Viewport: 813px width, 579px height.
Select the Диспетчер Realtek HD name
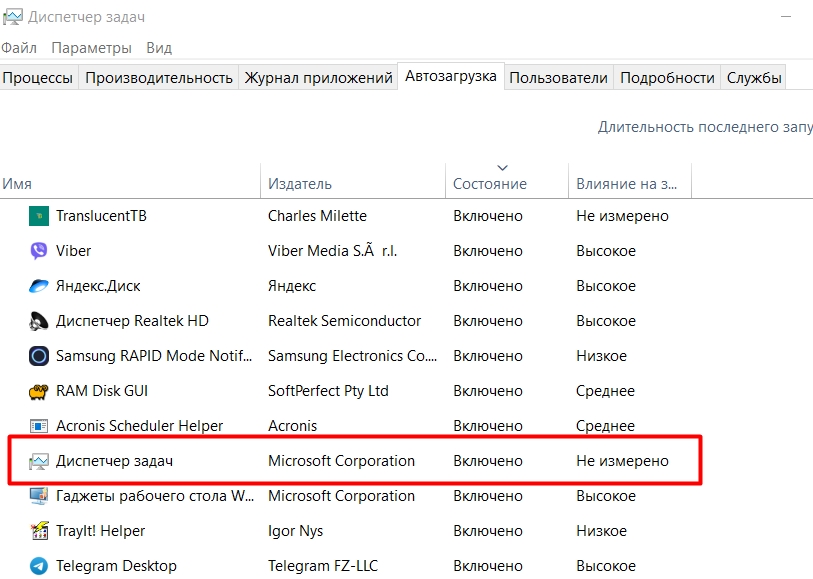pyautogui.click(x=132, y=321)
